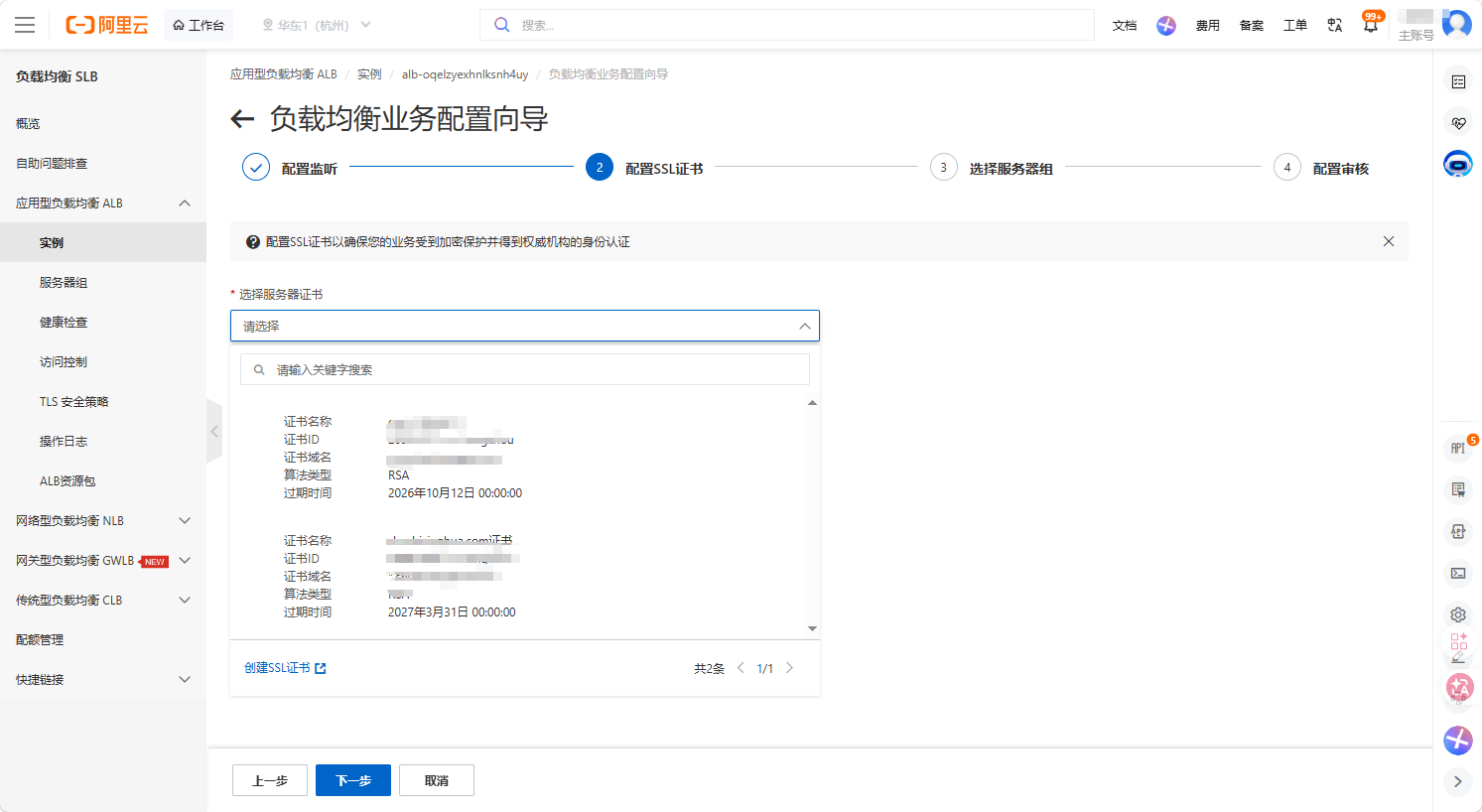
Task: Open the hamburger navigation menu
Action: 25,25
